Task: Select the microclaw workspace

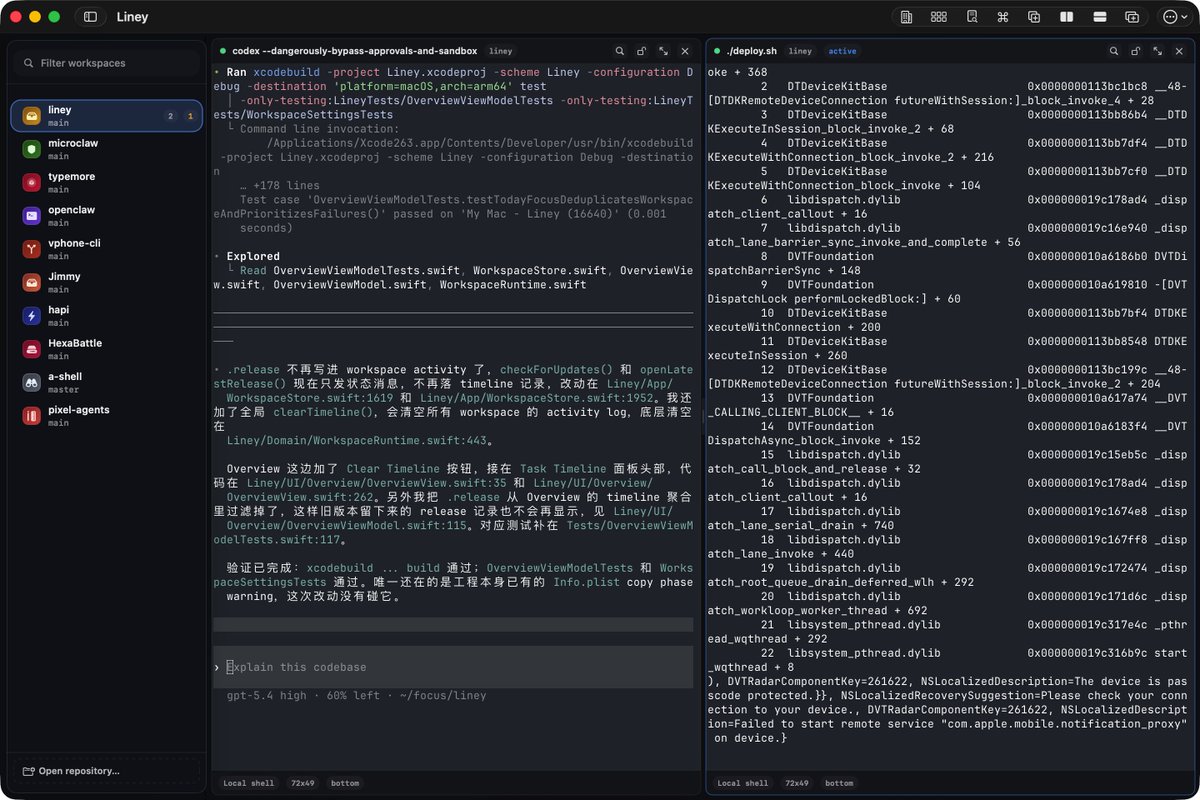Action: [106, 149]
